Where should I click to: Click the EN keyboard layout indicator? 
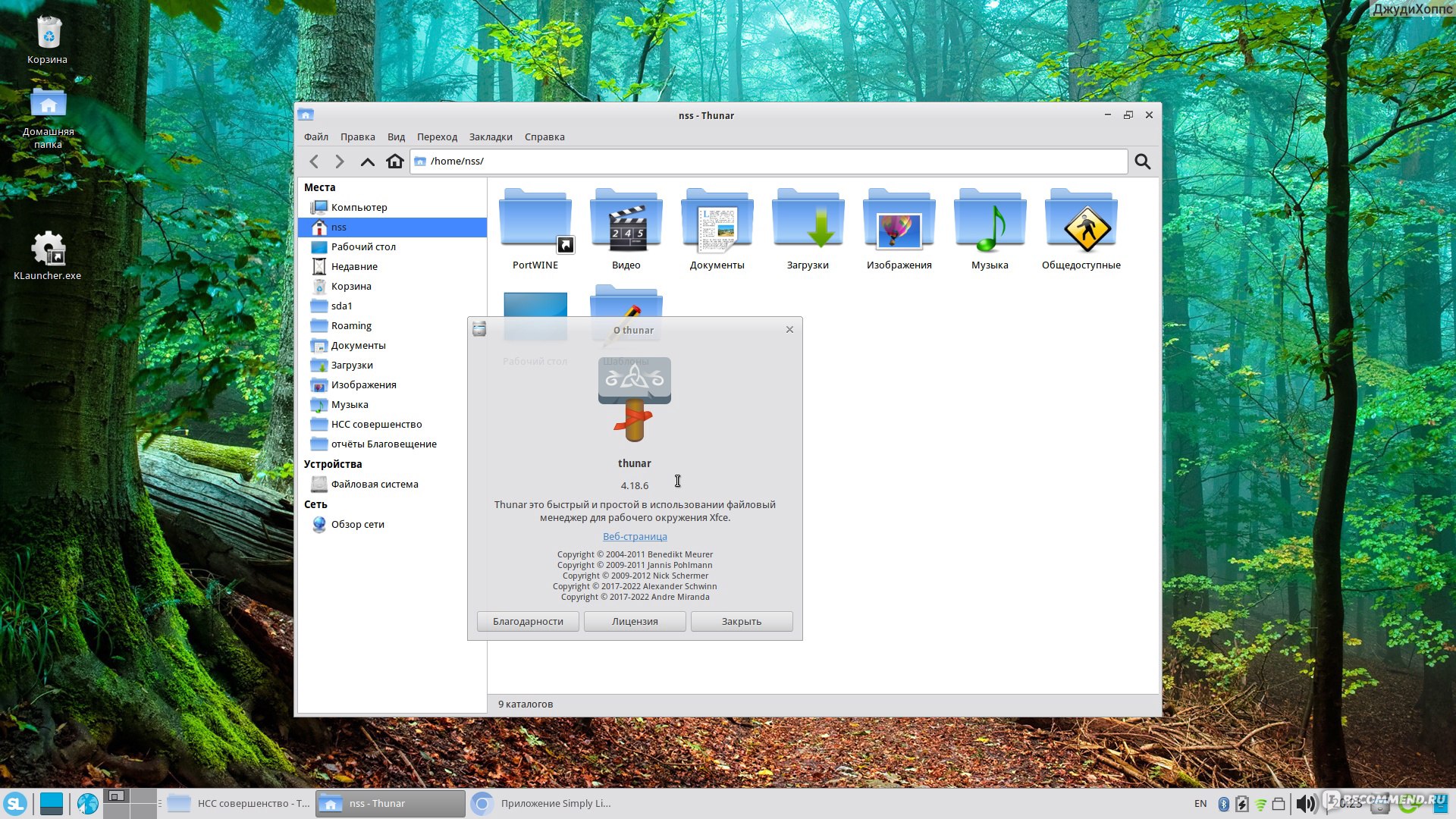(1200, 804)
